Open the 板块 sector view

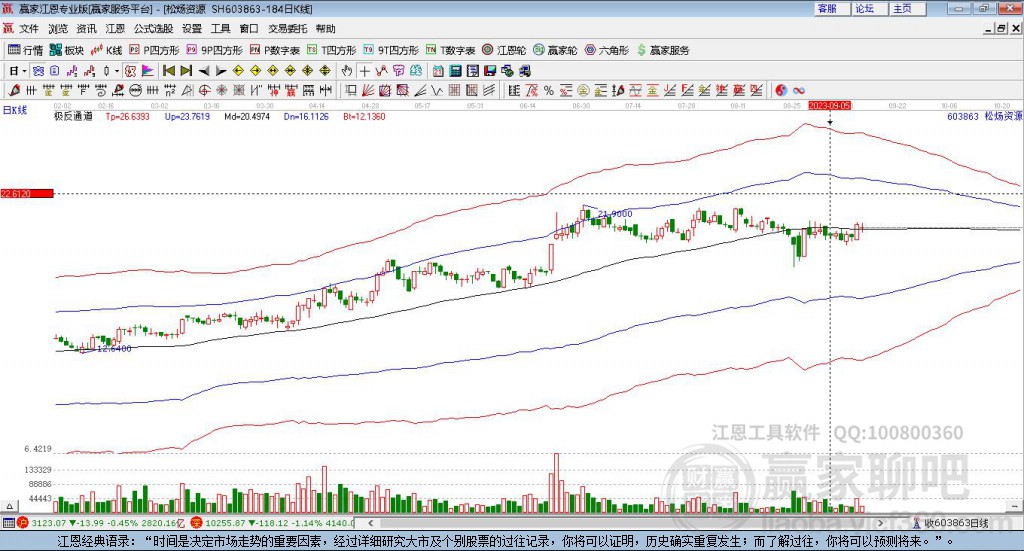pos(66,50)
